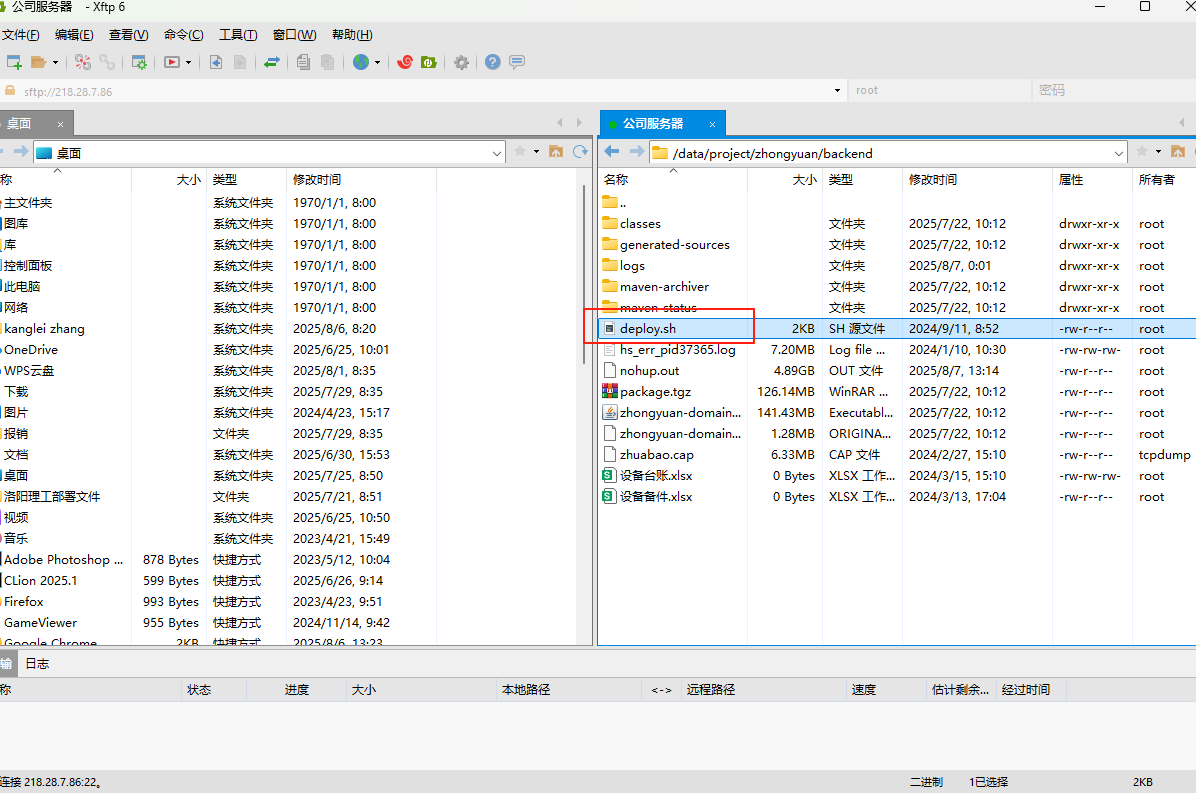Select 洛阳理工部署文件 folder in local pane
This screenshot has width=1196, height=793.
52,496
